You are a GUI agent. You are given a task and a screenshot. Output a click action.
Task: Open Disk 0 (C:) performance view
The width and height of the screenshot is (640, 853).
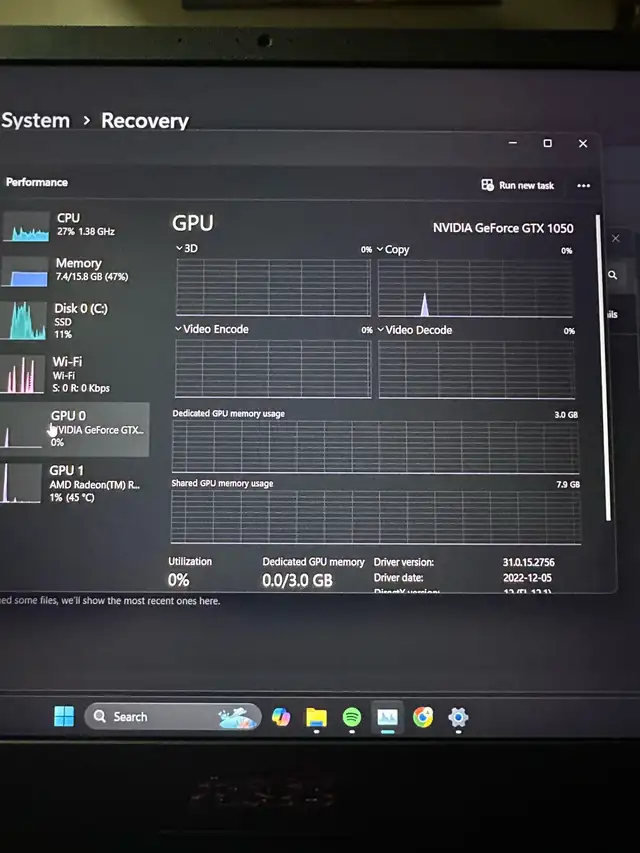75,320
